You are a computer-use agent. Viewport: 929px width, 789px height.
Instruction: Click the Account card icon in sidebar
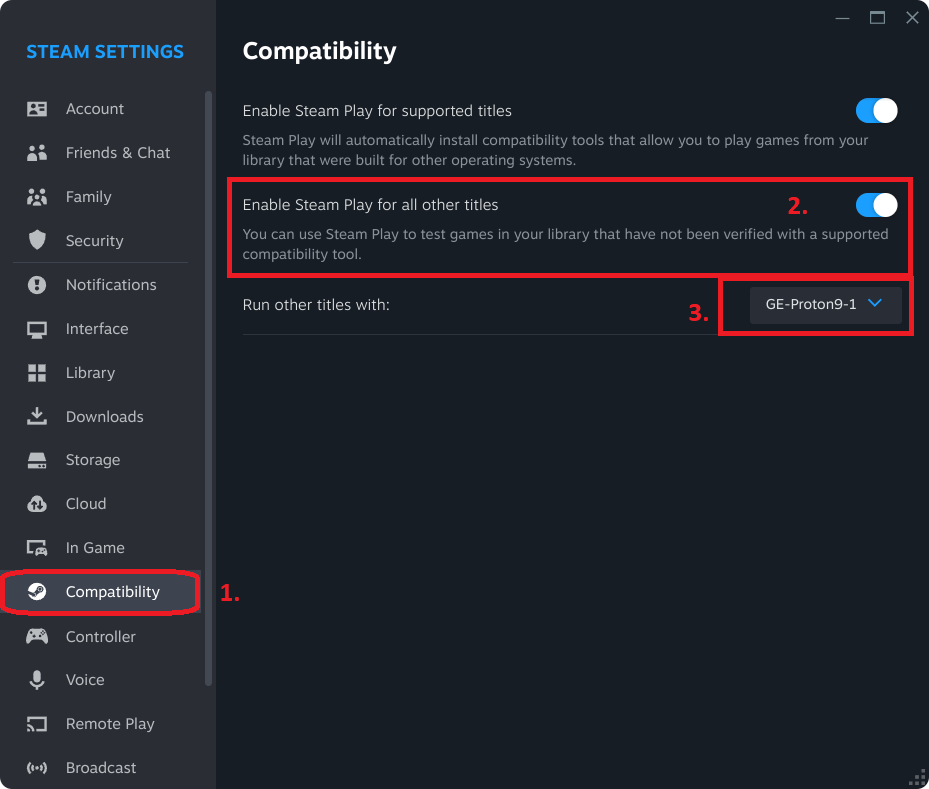point(37,109)
